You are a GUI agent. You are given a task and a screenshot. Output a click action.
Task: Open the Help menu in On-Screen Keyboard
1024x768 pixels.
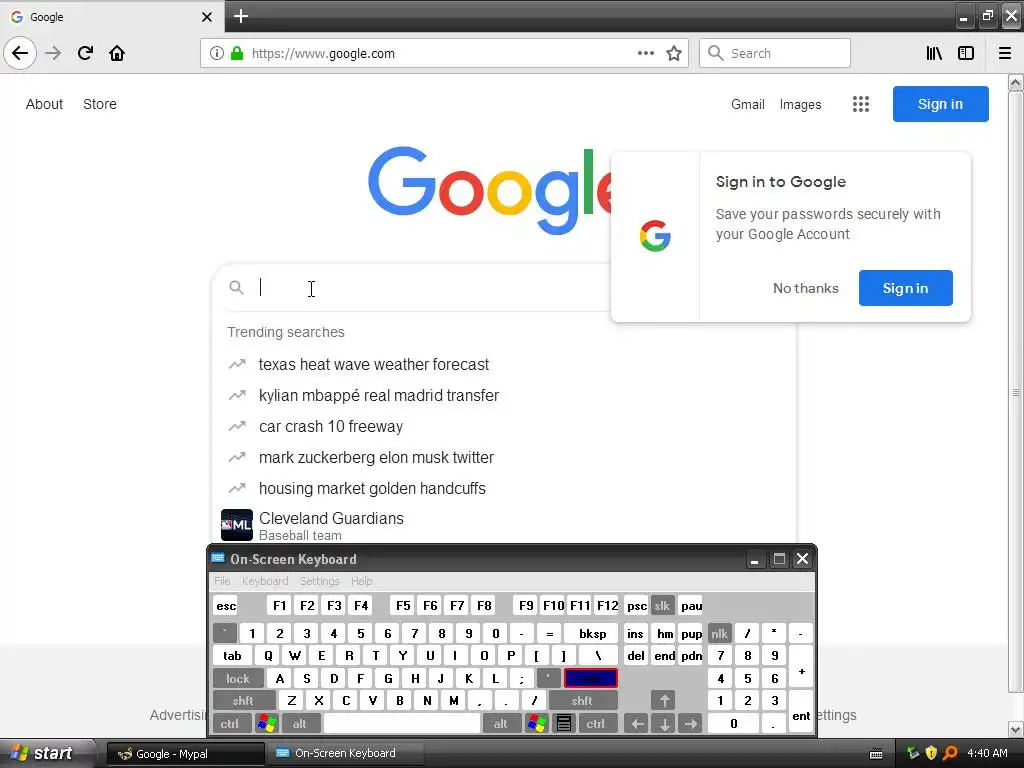click(x=361, y=581)
